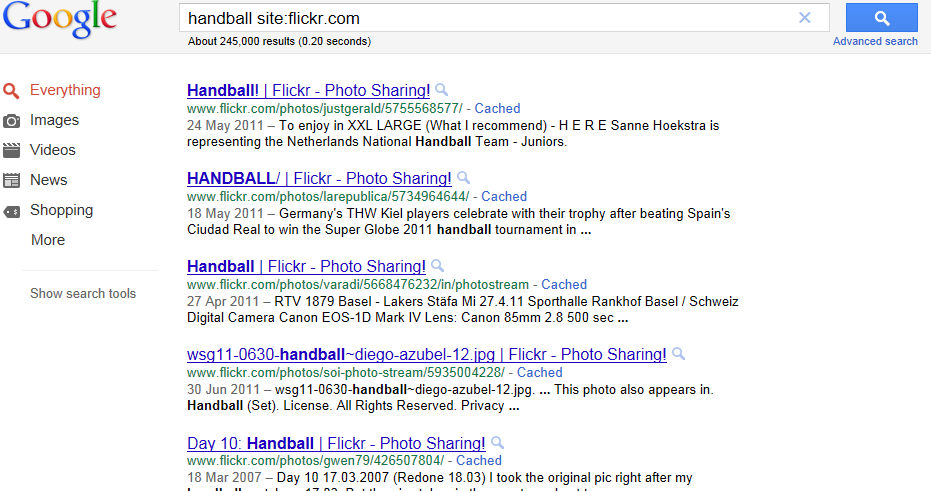This screenshot has width=931, height=491.
Task: Select the Videos clapperboard icon in the sidebar
Action: (11, 150)
